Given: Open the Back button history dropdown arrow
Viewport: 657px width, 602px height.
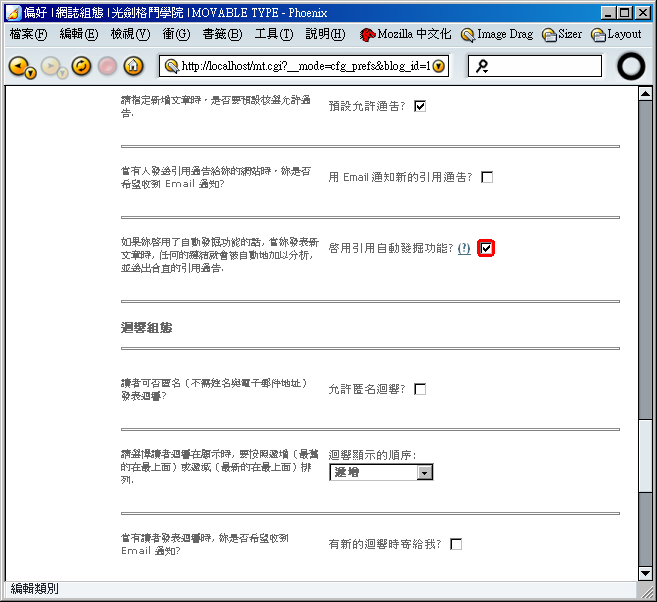Looking at the screenshot, I should coord(30,74).
